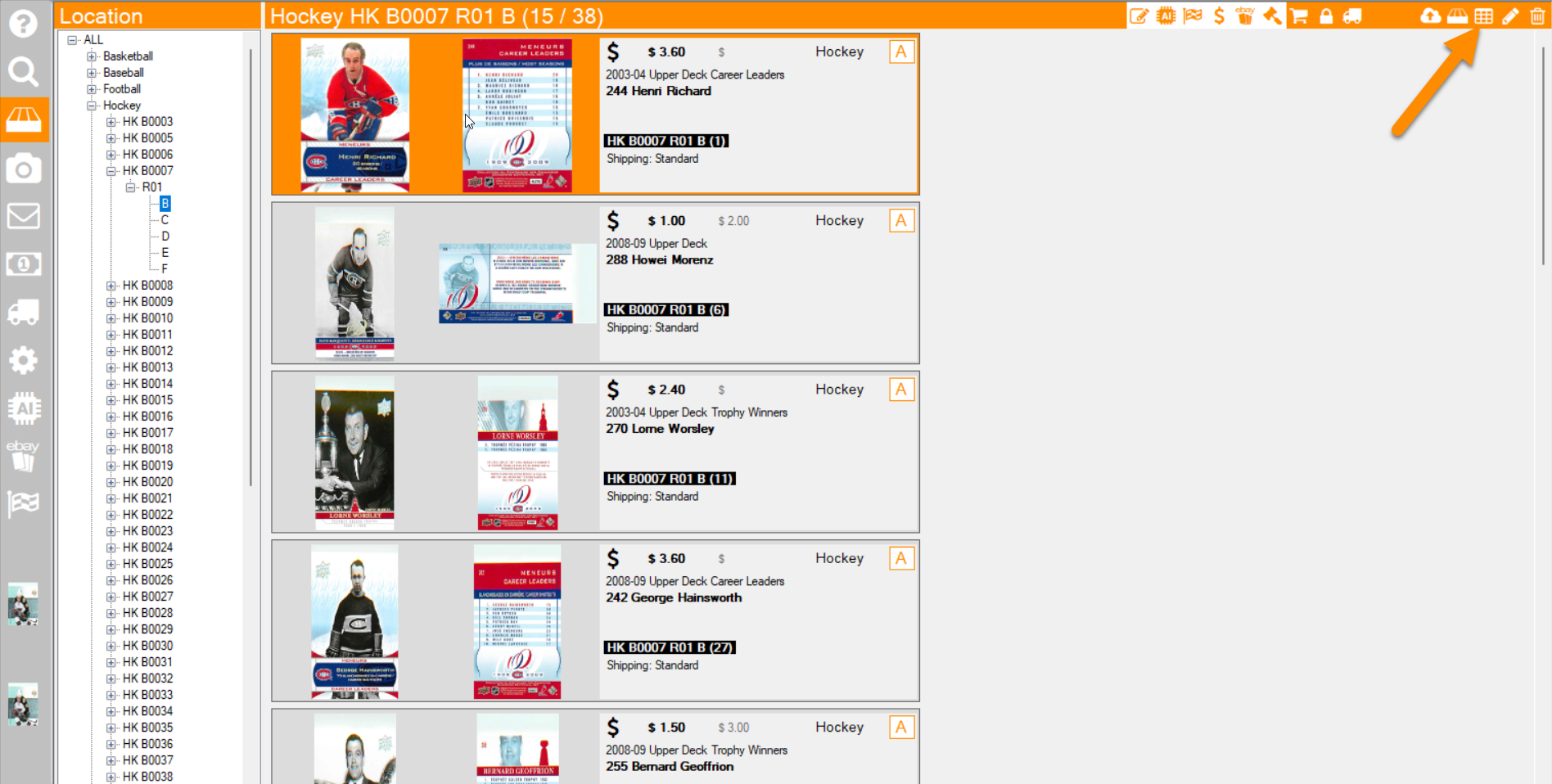This screenshot has height=784, width=1552.
Task: Click the $ 2.40 price of Lorne Worsley
Action: pos(666,390)
